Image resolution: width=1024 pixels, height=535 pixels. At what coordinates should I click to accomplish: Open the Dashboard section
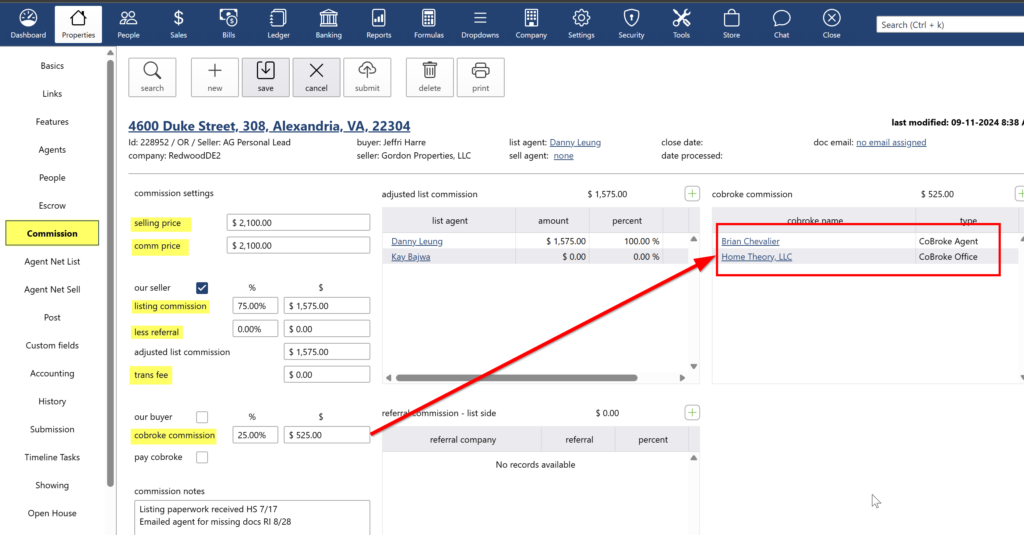pos(28,24)
